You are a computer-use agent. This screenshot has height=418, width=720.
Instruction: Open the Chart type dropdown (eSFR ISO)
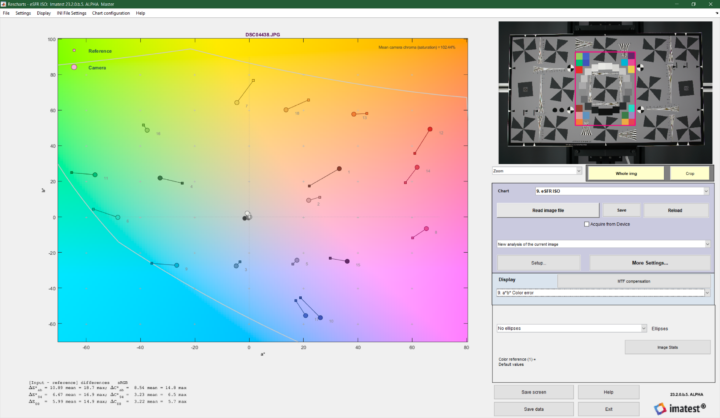(622, 191)
